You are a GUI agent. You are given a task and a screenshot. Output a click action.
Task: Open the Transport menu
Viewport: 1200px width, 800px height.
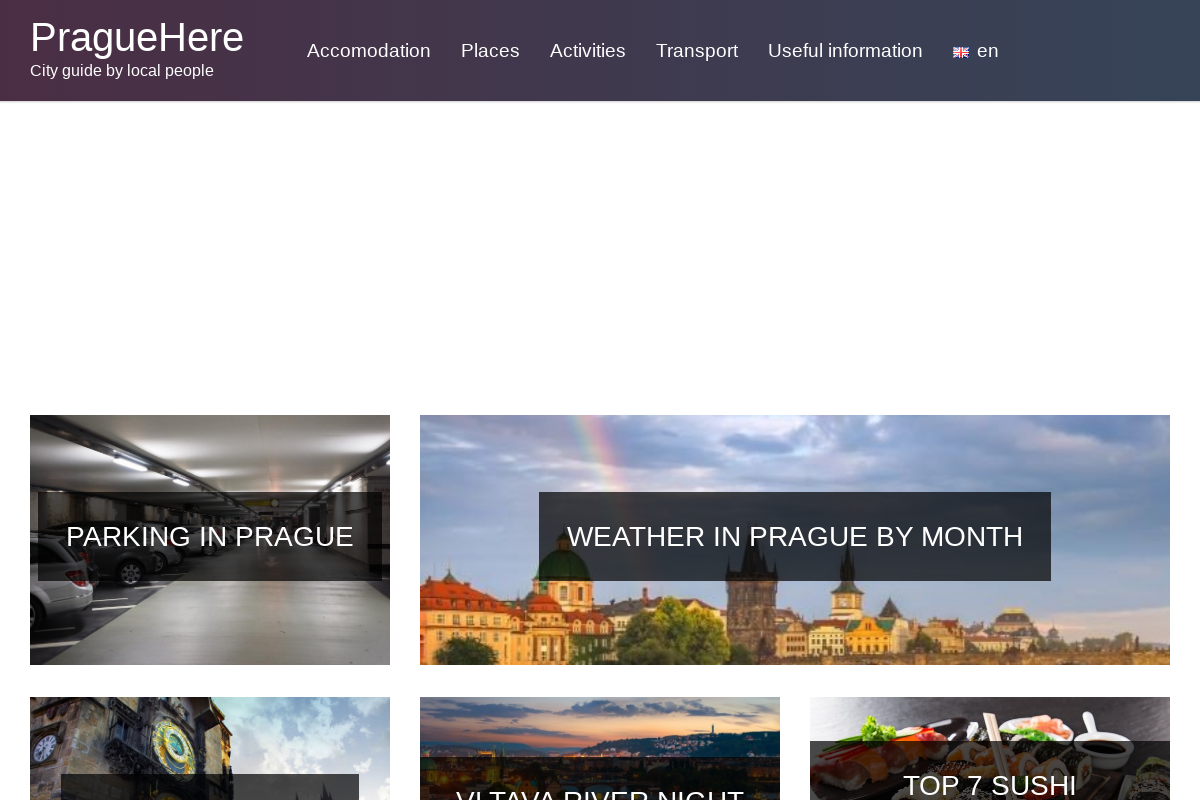click(696, 50)
